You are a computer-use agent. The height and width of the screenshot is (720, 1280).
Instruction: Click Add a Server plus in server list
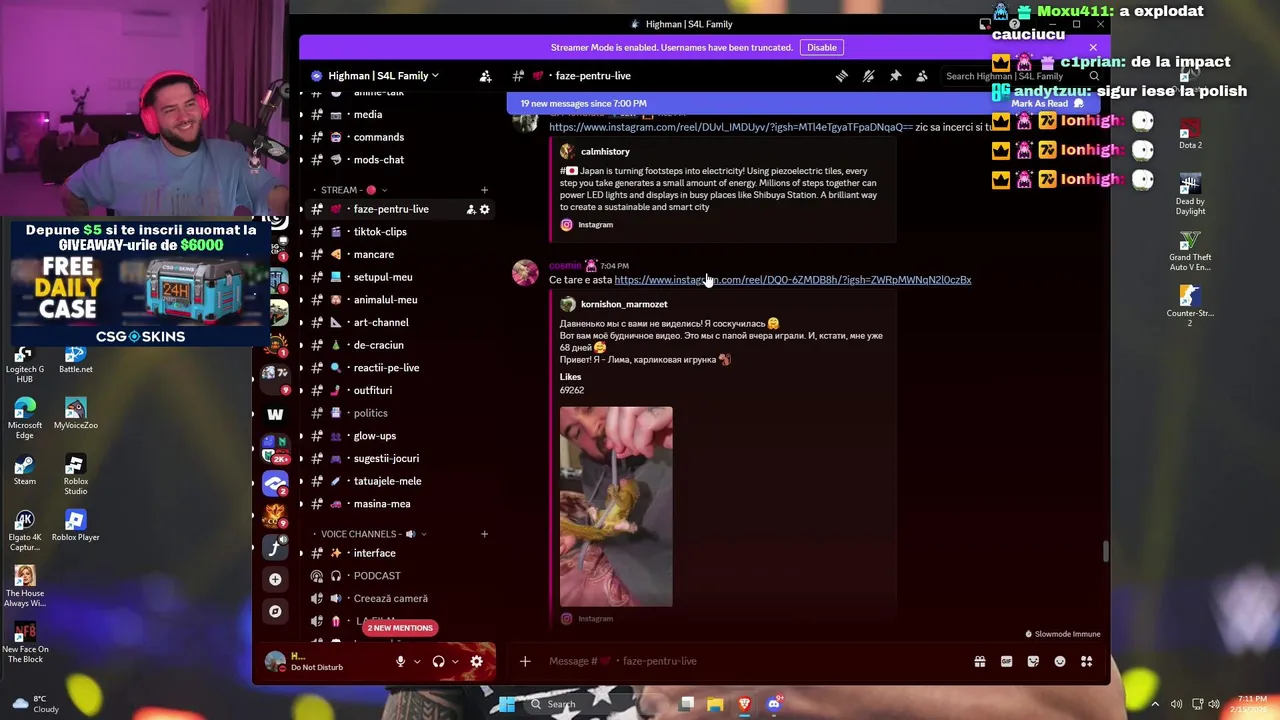click(275, 579)
